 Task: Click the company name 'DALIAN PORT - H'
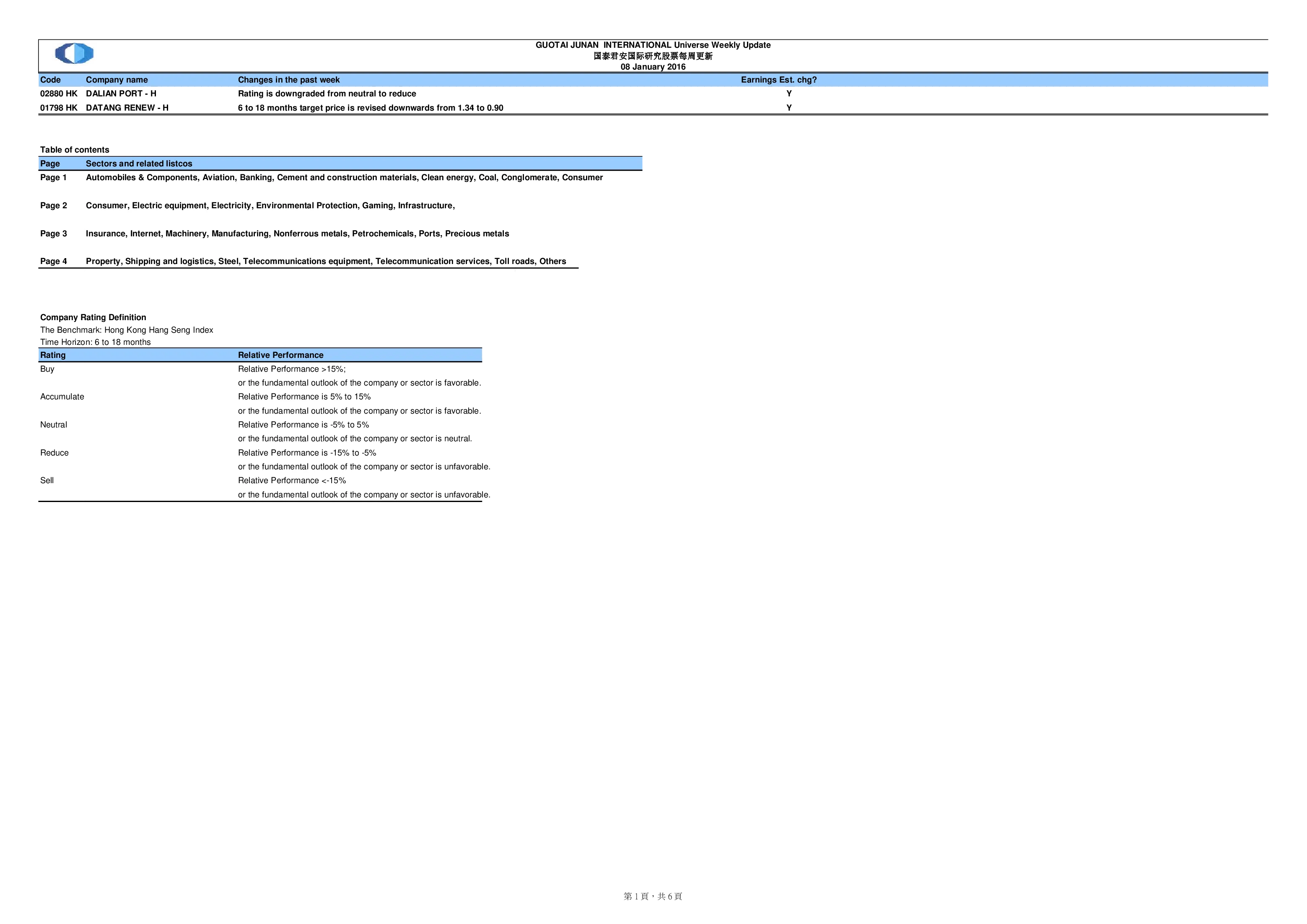click(121, 93)
